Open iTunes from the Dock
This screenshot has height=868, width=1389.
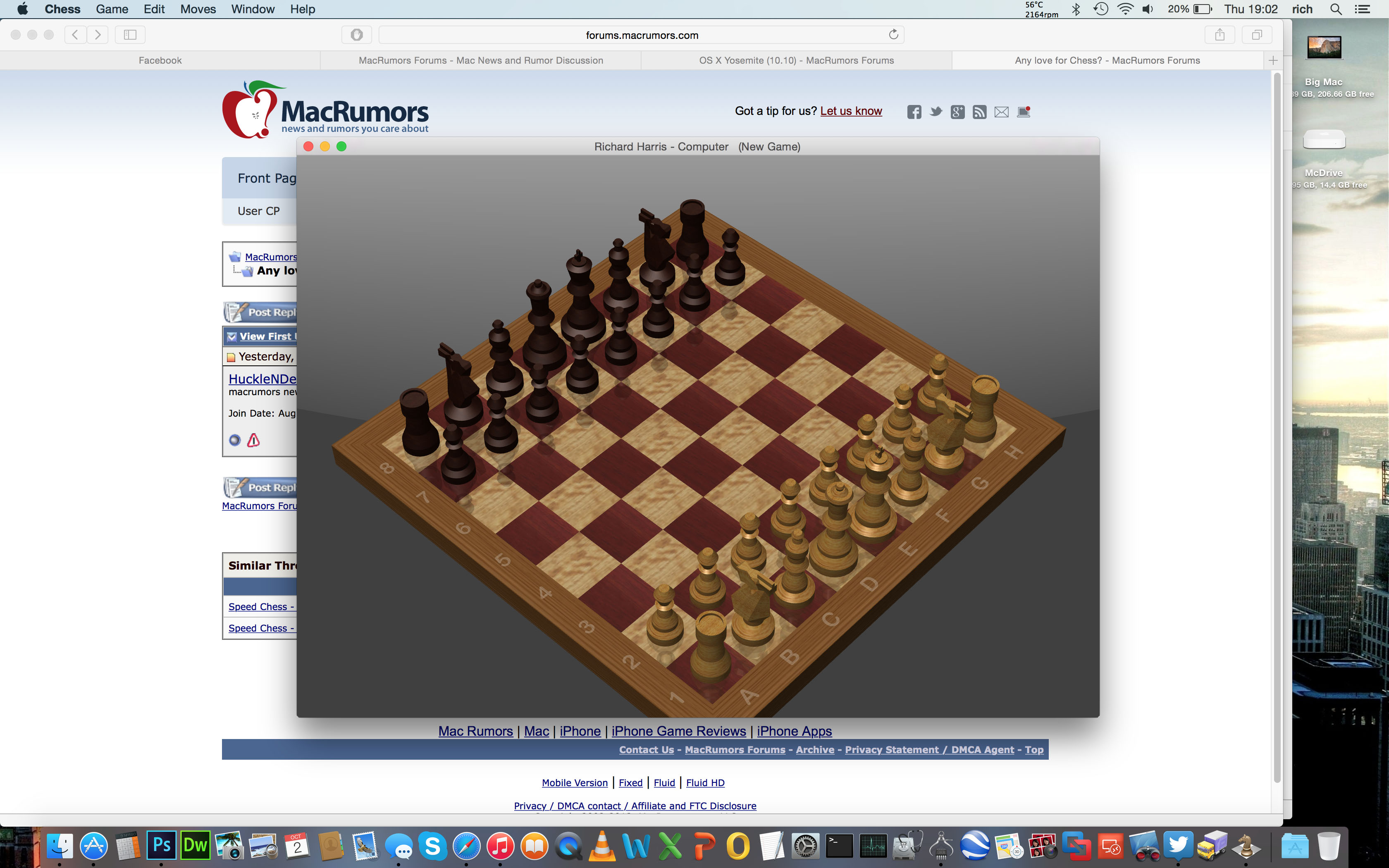click(x=500, y=846)
